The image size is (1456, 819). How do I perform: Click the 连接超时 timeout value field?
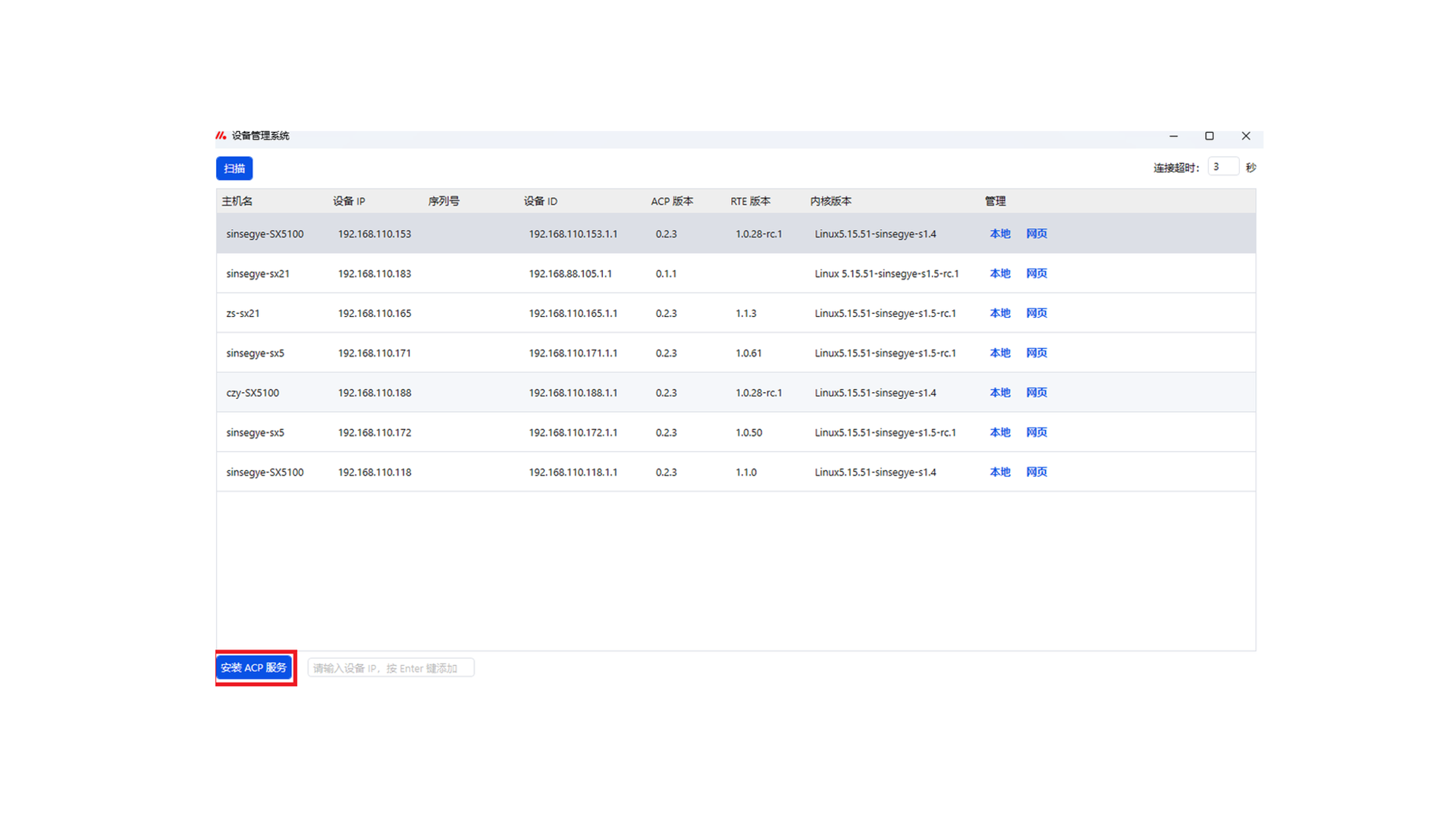(x=1222, y=167)
